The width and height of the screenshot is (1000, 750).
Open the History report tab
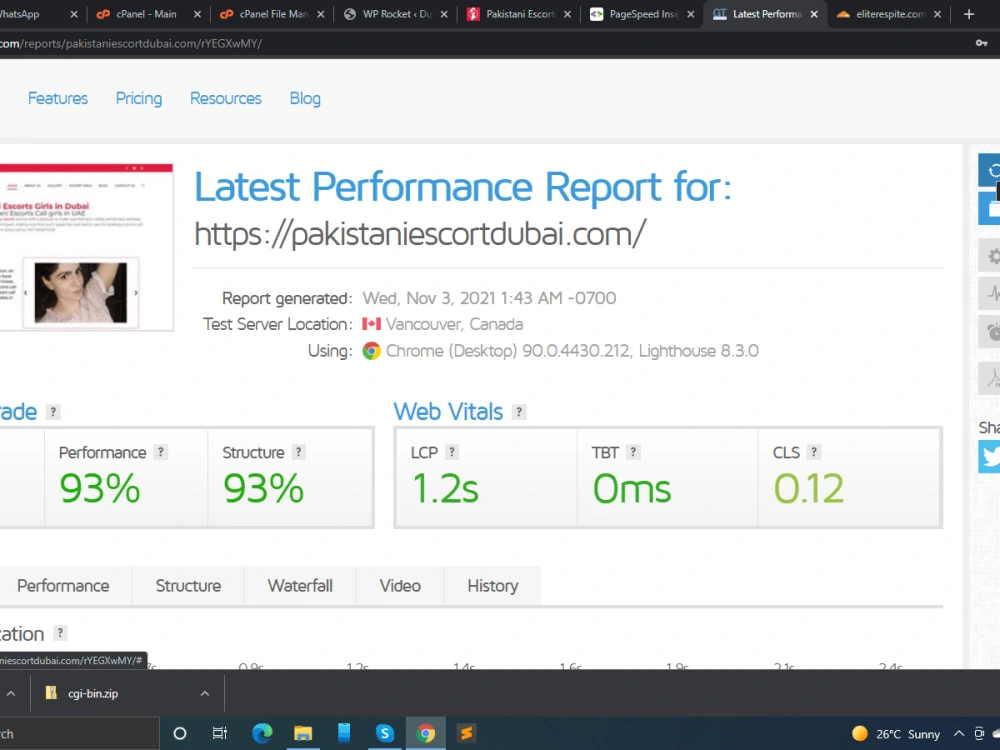[x=492, y=585]
